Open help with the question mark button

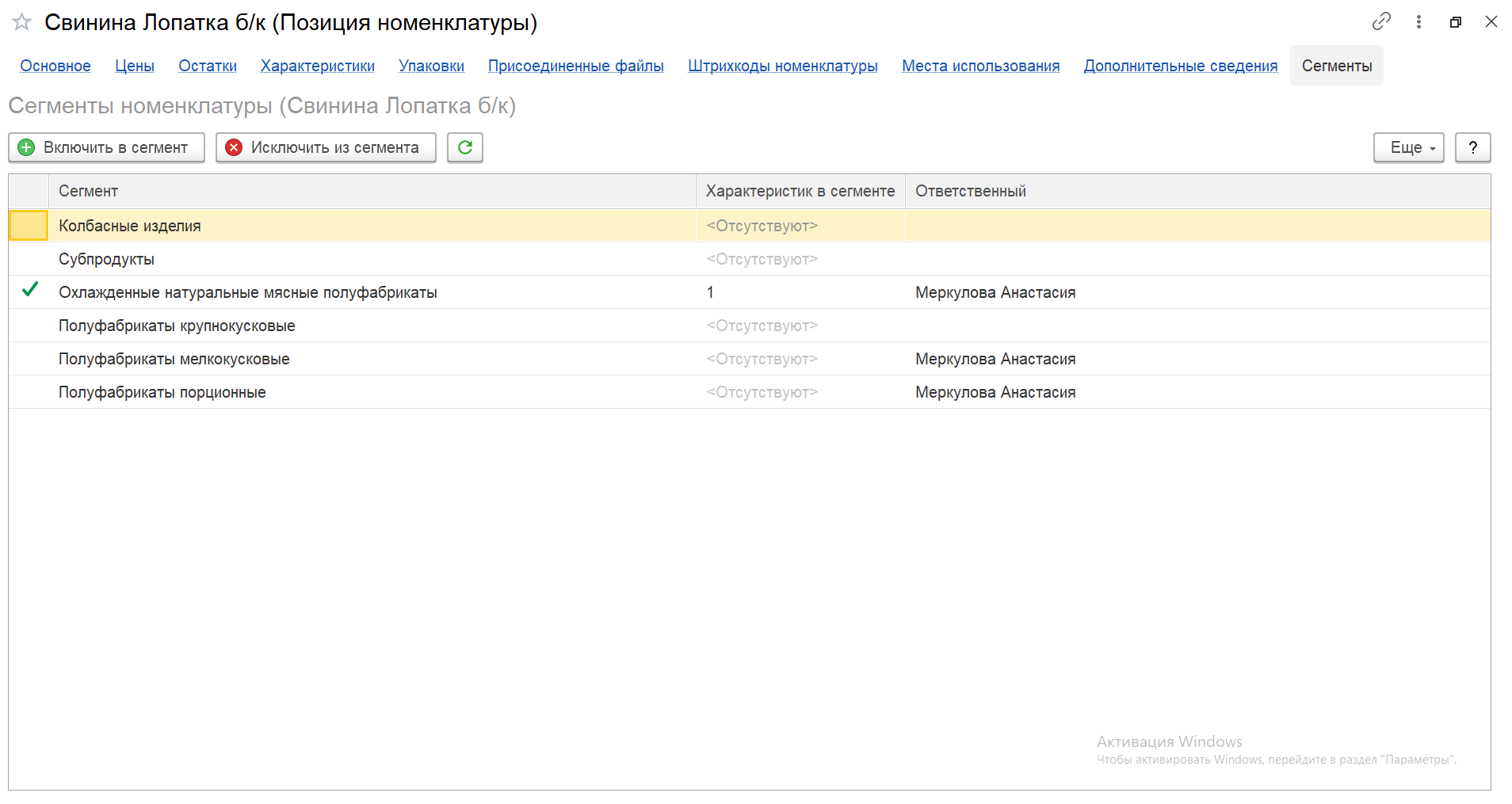pos(1472,147)
